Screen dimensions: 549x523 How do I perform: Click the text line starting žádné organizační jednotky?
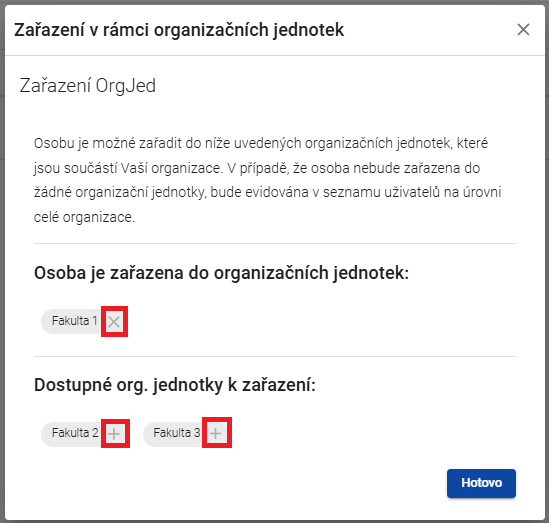267,193
